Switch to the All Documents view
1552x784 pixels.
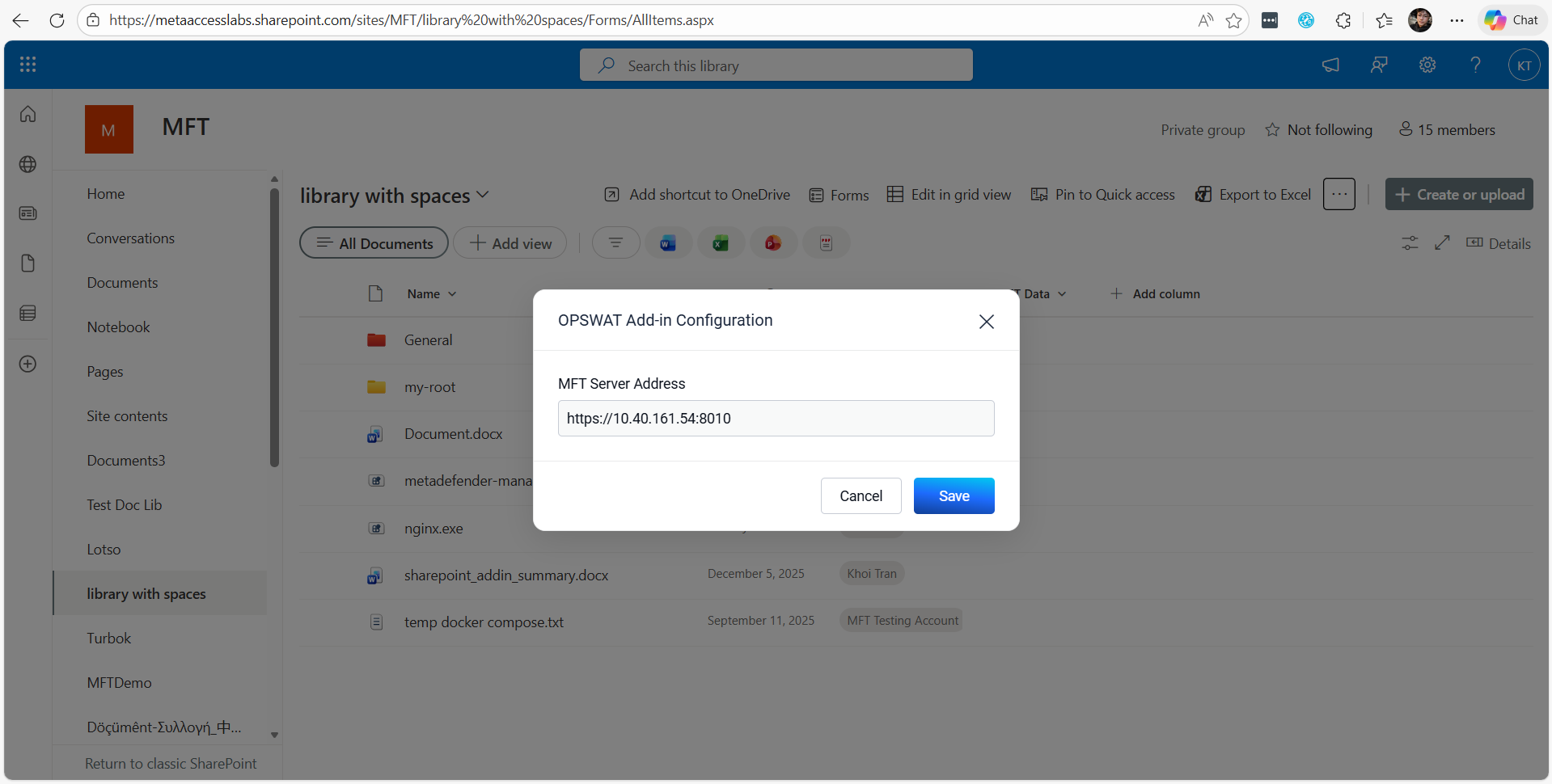[374, 242]
